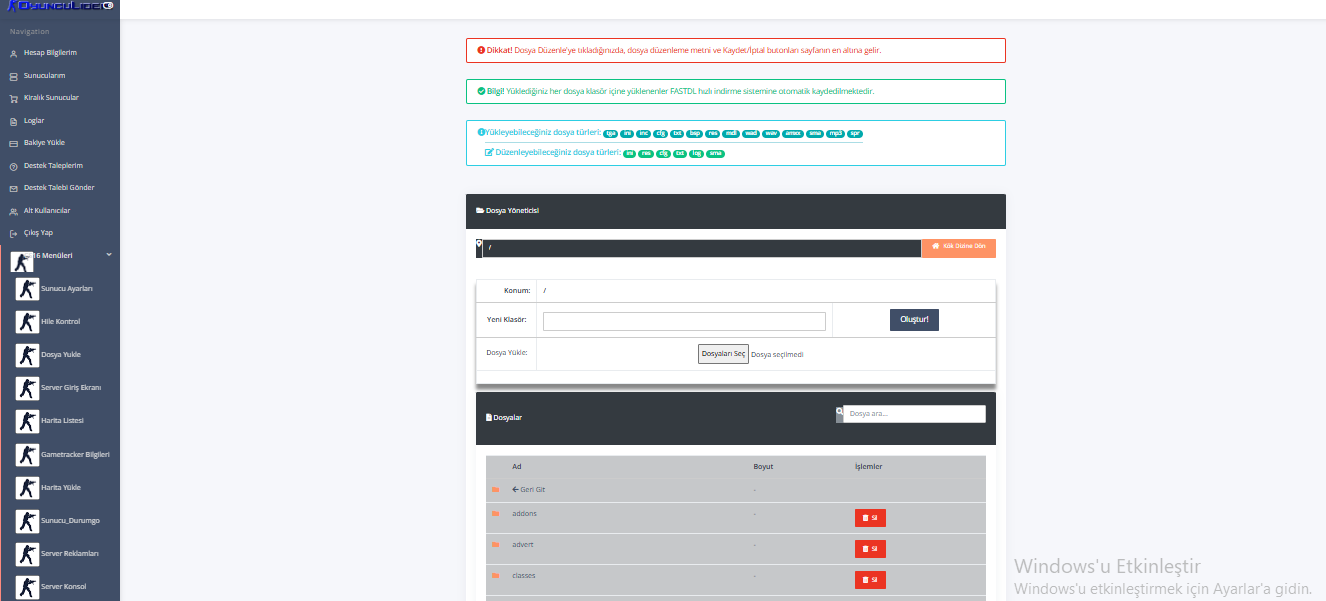
Task: Click the icon beside Gametracker Bilgileri
Action: (27, 455)
